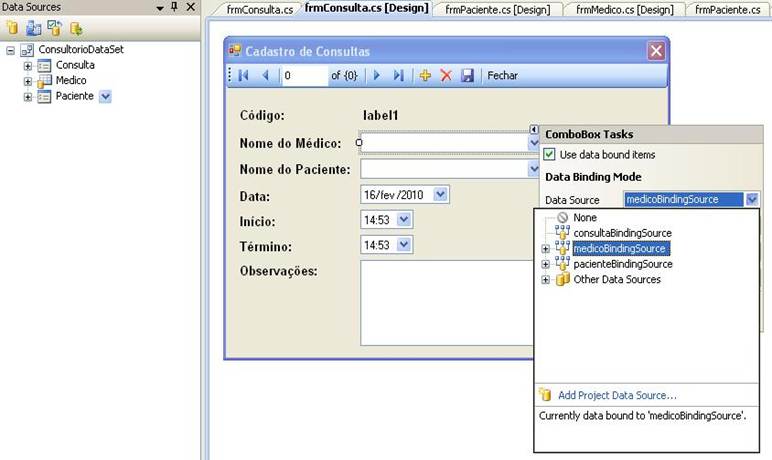The image size is (772, 460).
Task: Click Add New Data Source toolbar icon
Action: 12,28
